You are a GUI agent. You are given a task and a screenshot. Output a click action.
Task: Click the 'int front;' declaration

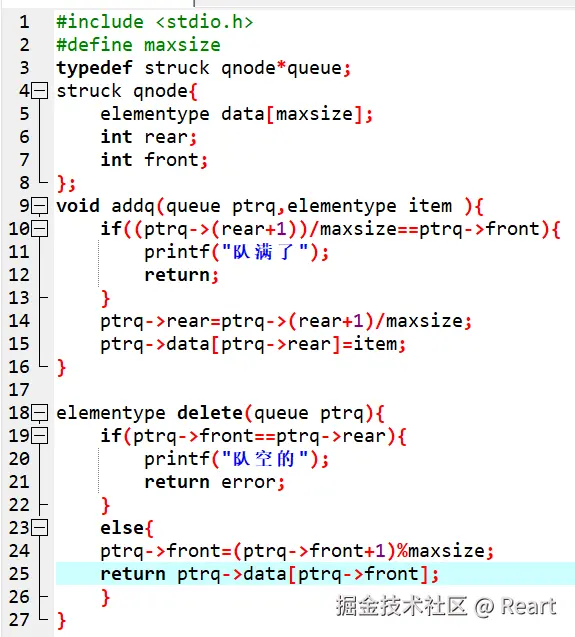(x=154, y=160)
